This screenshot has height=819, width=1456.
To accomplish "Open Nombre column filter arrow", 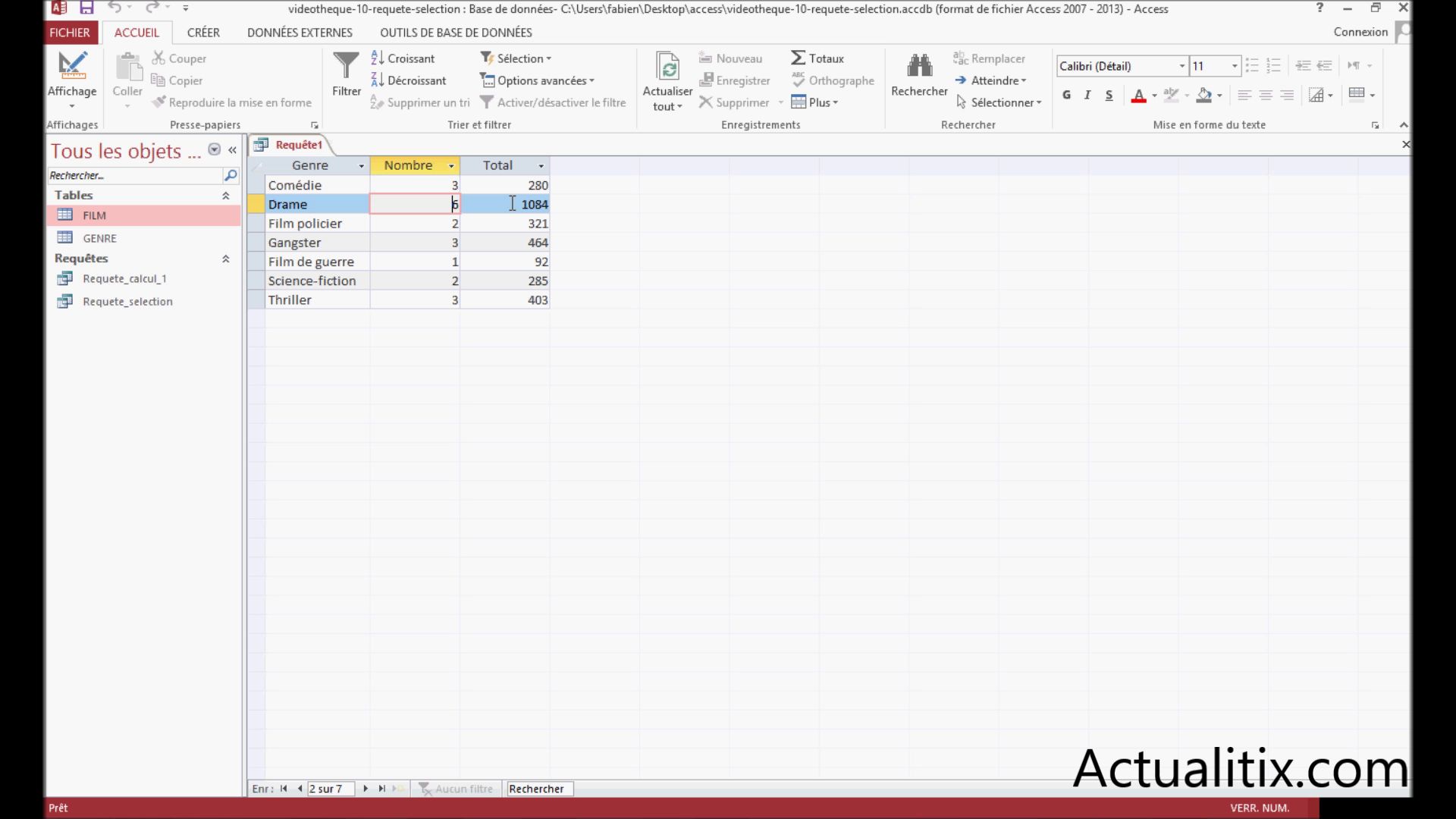I will pos(451,165).
